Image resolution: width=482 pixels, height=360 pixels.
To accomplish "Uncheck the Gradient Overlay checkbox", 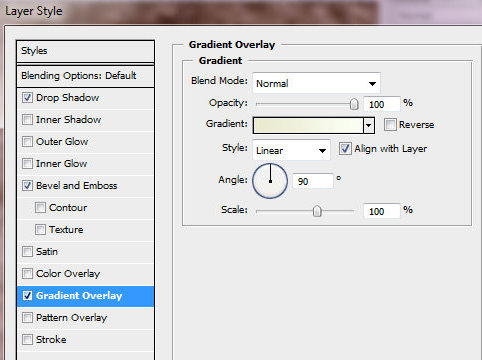I will click(27, 296).
